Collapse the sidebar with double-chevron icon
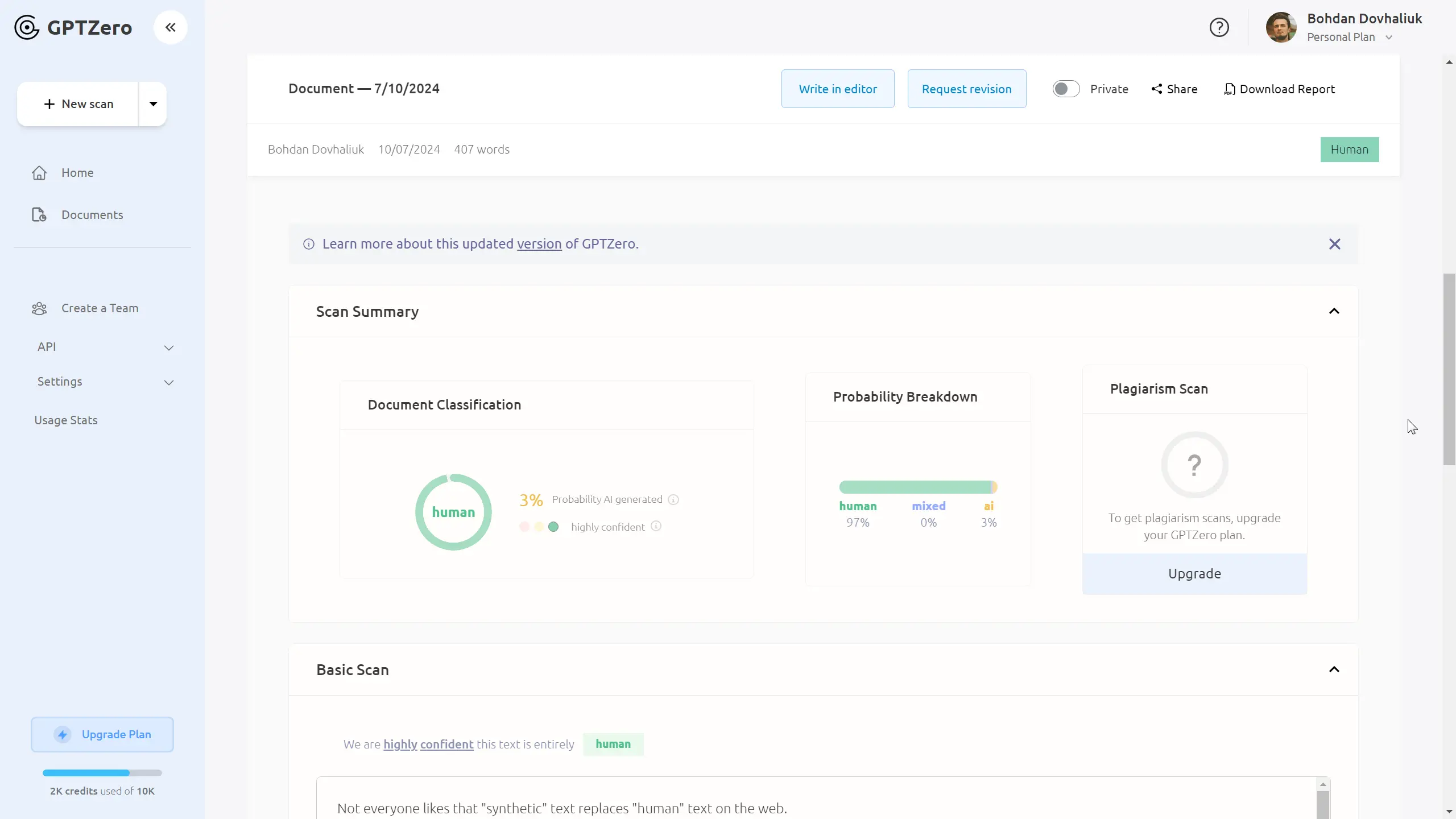Image resolution: width=1456 pixels, height=819 pixels. [x=170, y=27]
